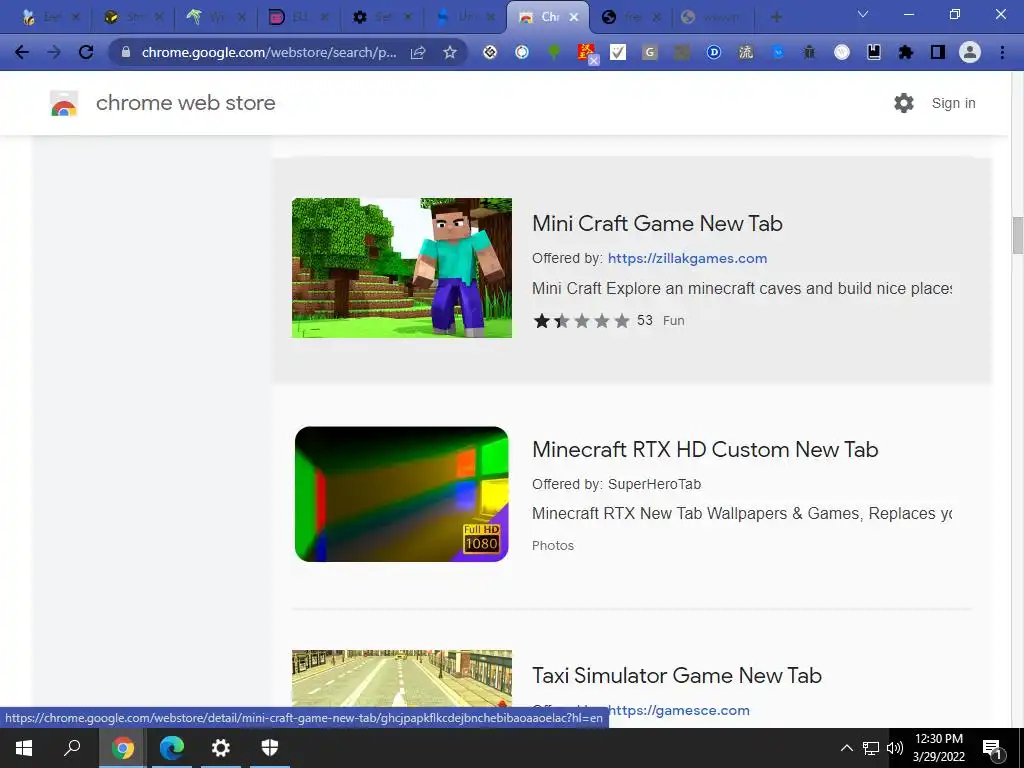The height and width of the screenshot is (768, 1024).
Task: Switch to the first tab with bee icon
Action: (50, 18)
